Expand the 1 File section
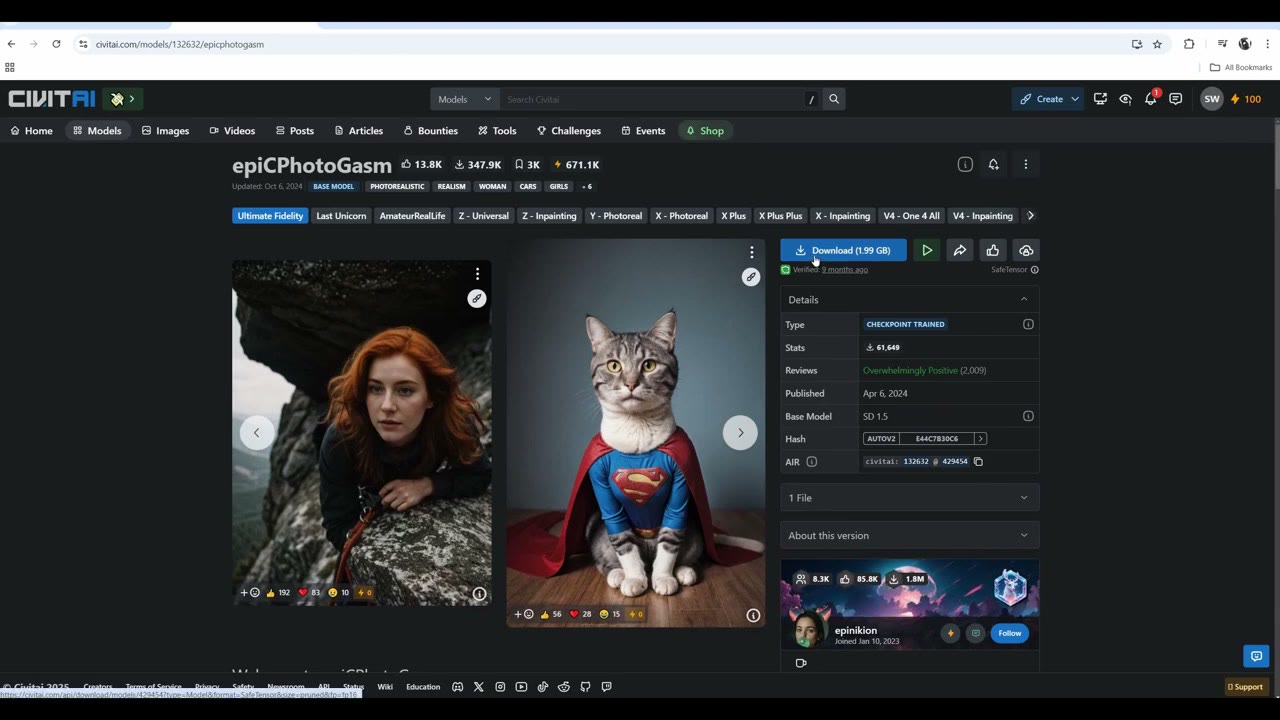This screenshot has width=1280, height=720. tap(909, 498)
